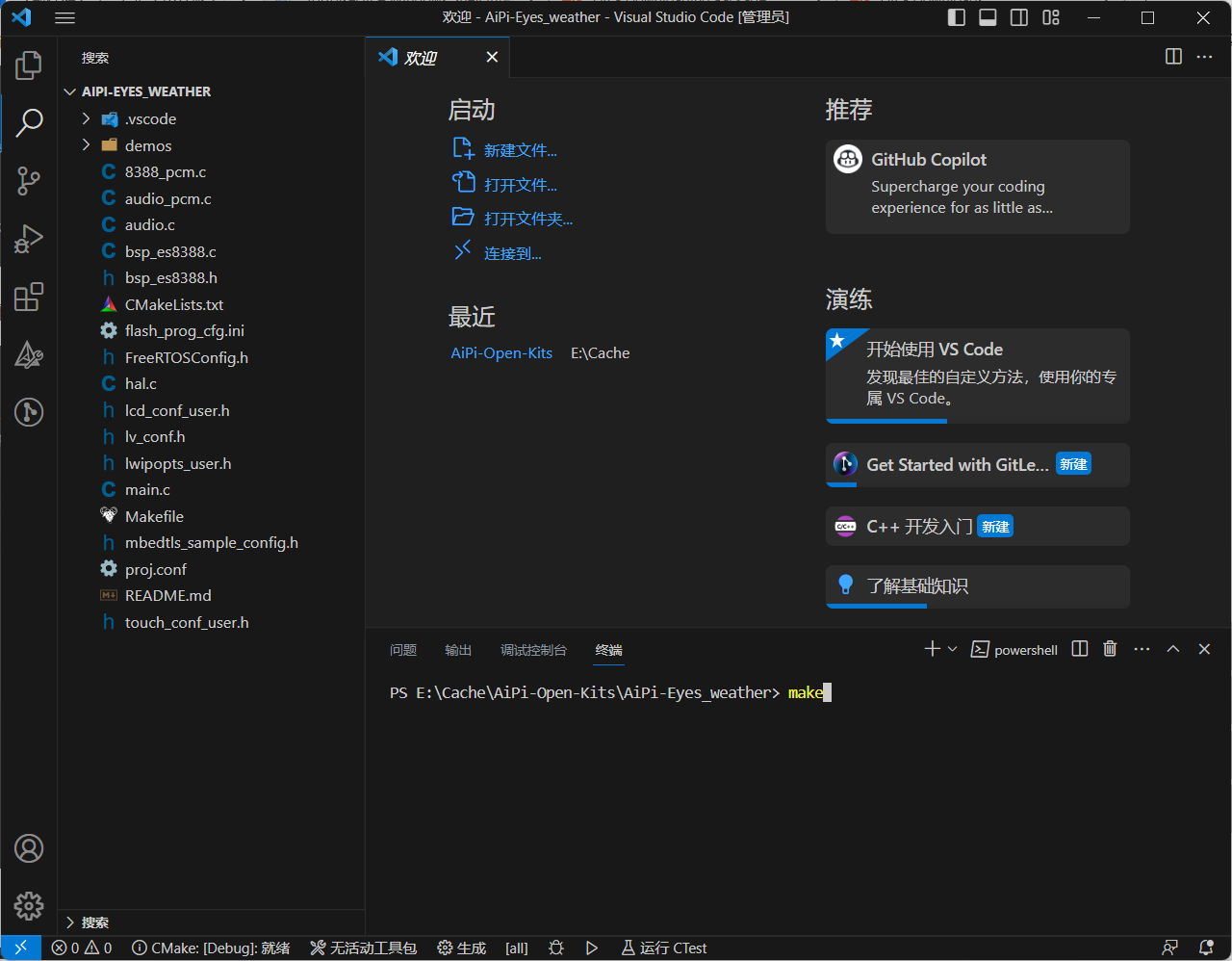Open the Search view icon
Viewport: 1232px width, 961px height.
[29, 123]
